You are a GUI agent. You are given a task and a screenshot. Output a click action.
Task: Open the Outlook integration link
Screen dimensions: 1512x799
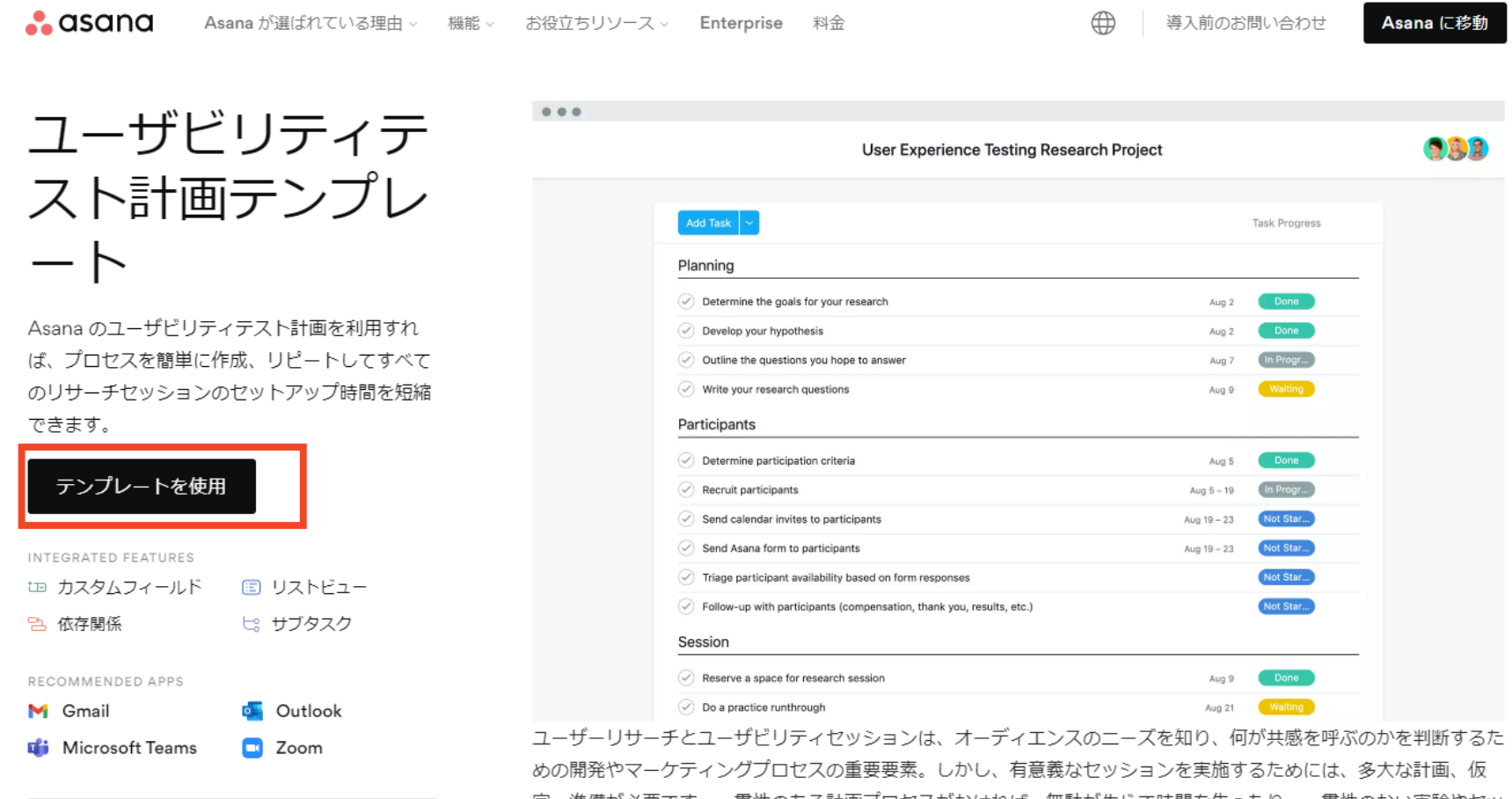tap(309, 711)
